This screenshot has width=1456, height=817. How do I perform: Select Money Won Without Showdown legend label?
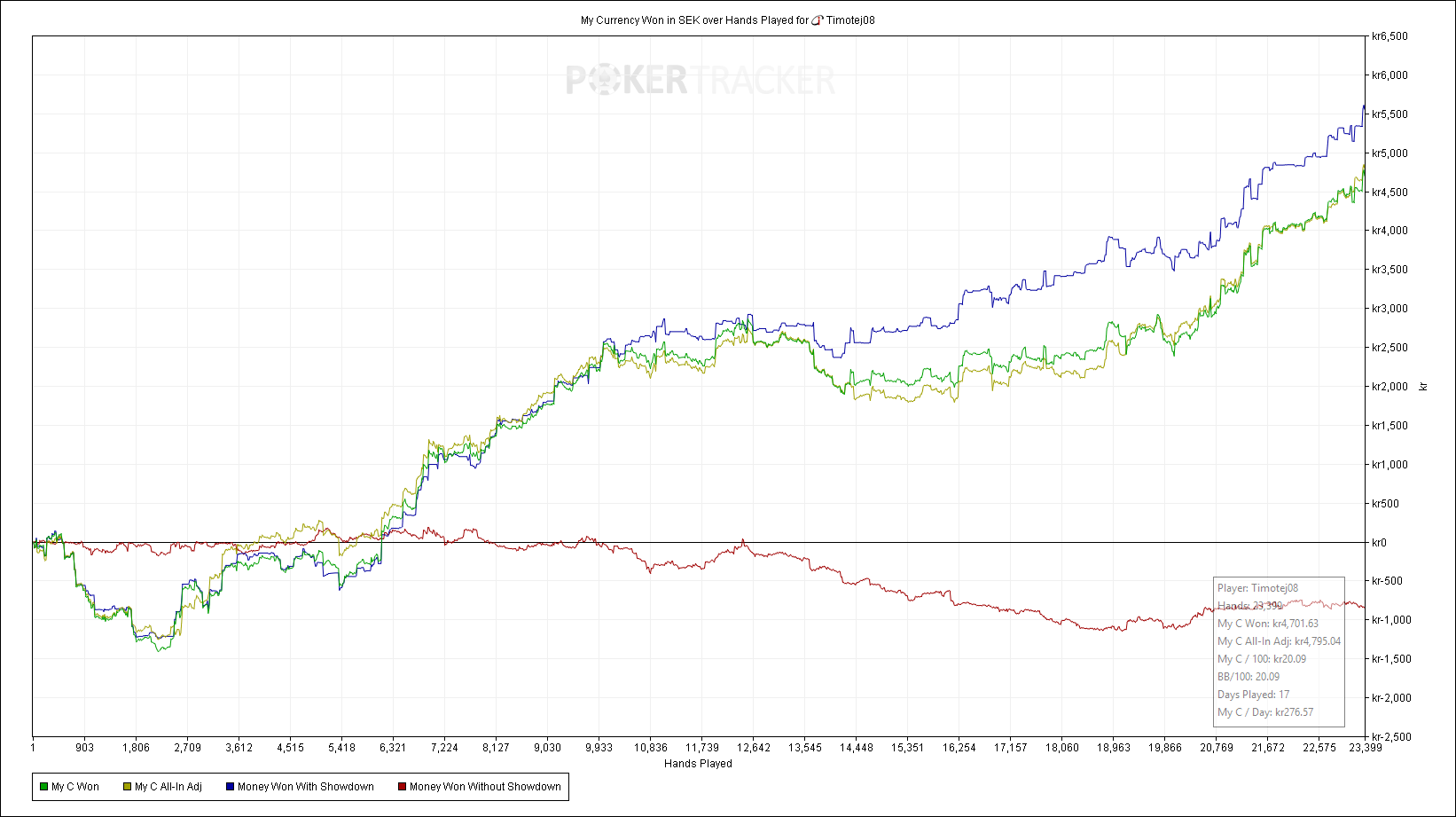point(485,787)
